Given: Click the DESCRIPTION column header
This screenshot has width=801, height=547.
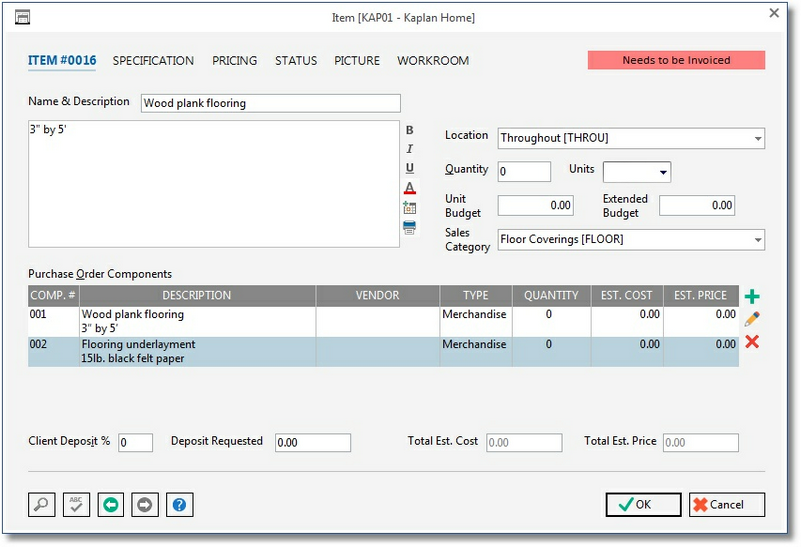Looking at the screenshot, I should [197, 295].
